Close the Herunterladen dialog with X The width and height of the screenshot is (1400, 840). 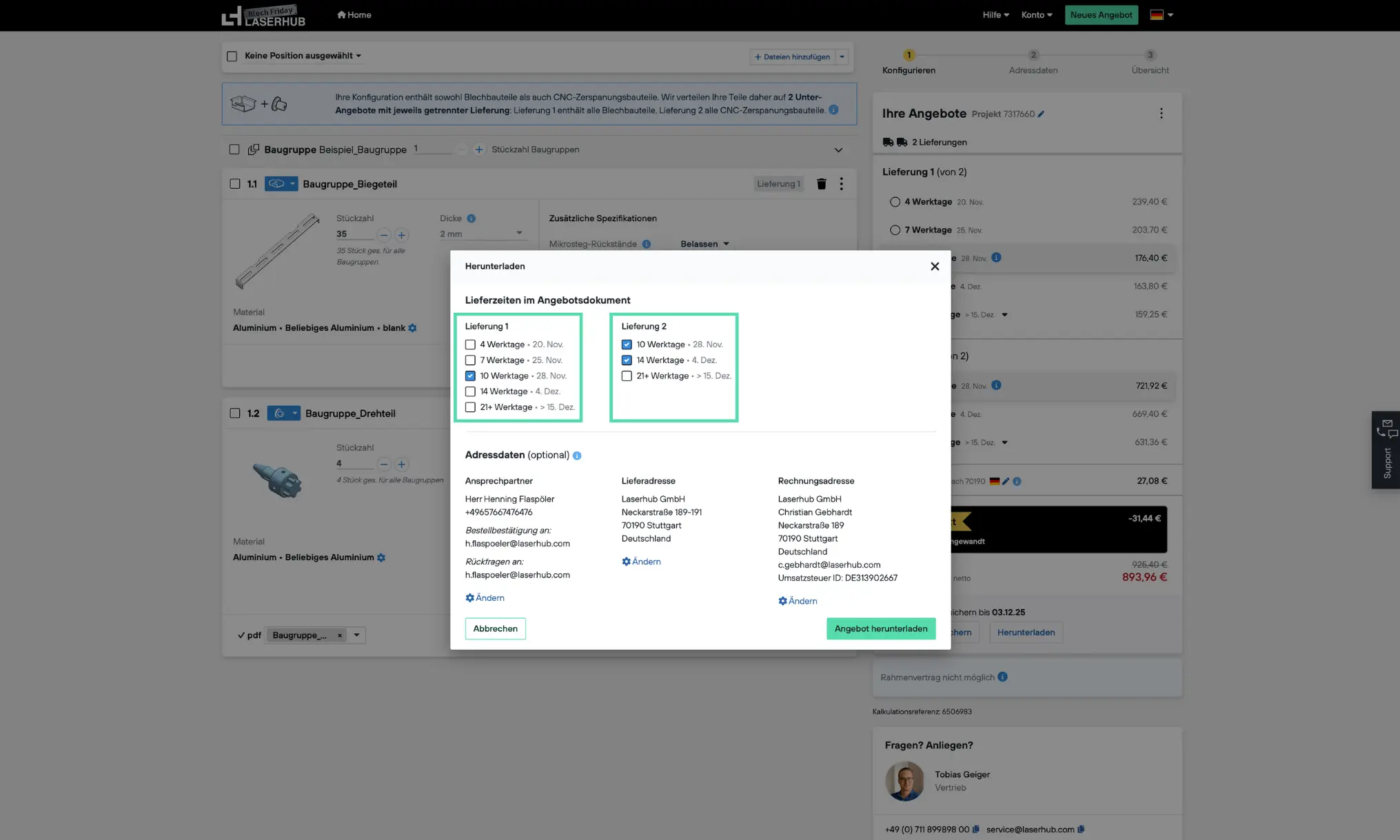[934, 266]
